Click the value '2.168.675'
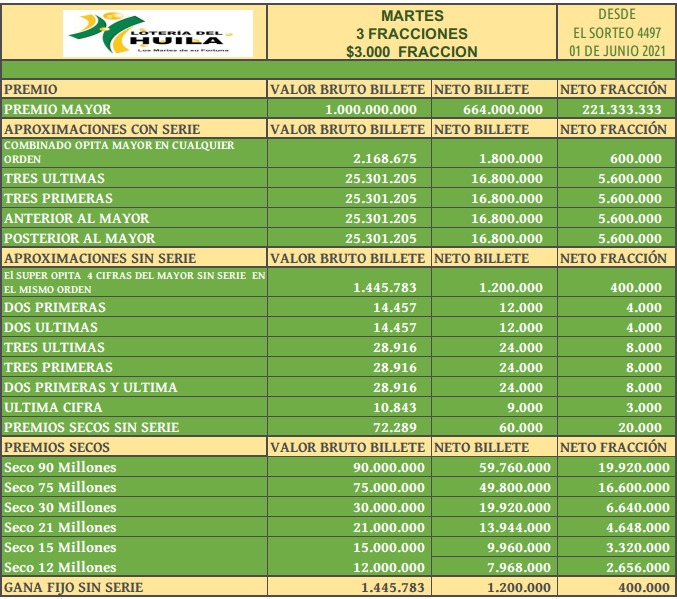The height and width of the screenshot is (599, 677). 385,158
